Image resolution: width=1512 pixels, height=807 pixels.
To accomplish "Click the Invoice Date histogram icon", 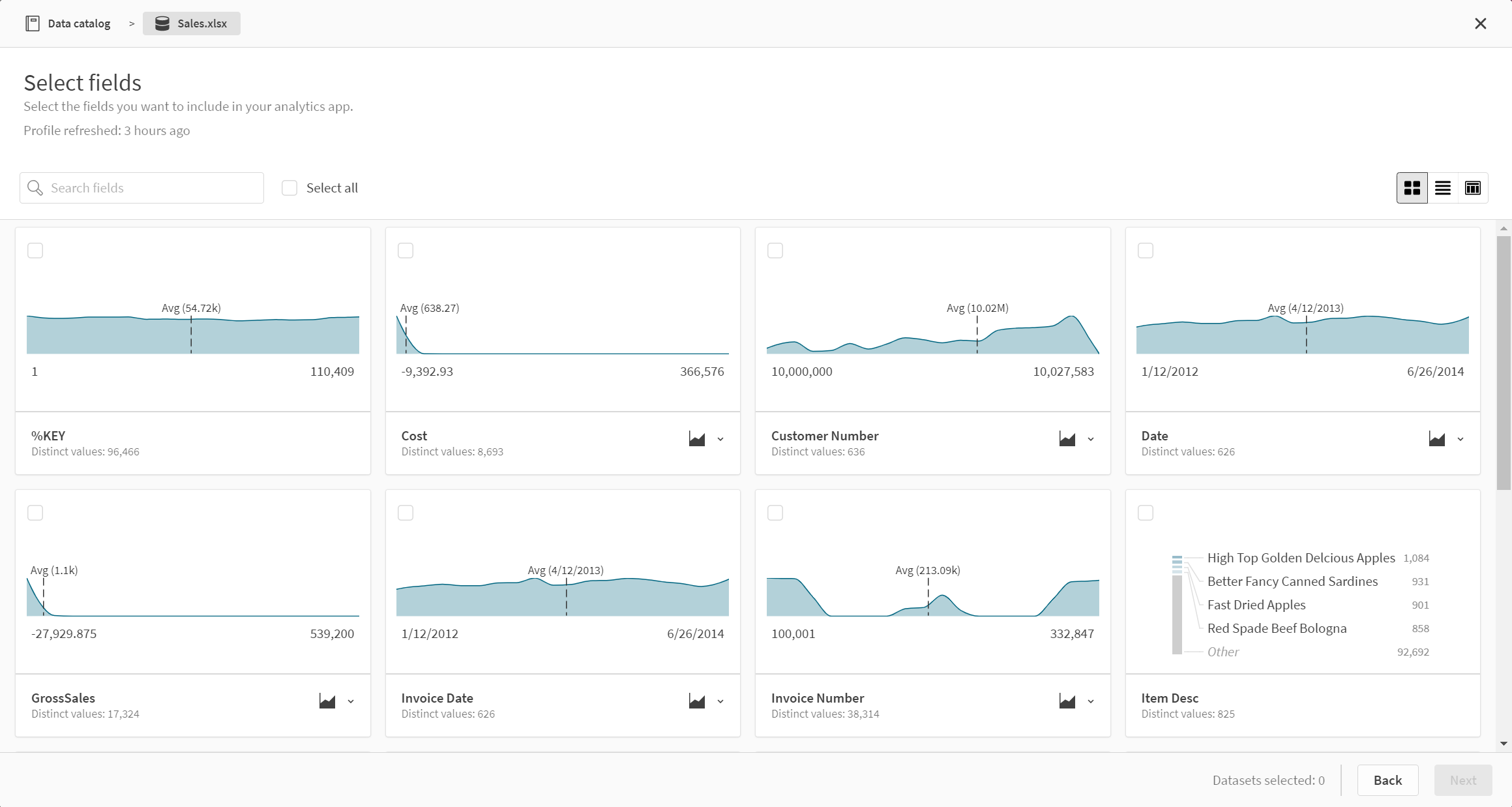I will [697, 701].
